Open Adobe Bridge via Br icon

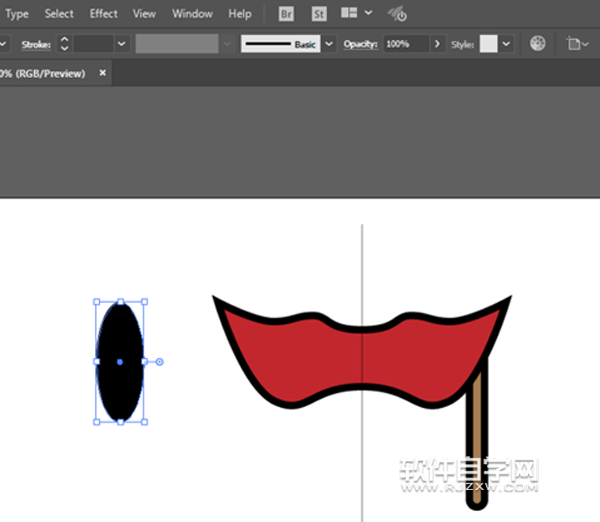[x=286, y=14]
